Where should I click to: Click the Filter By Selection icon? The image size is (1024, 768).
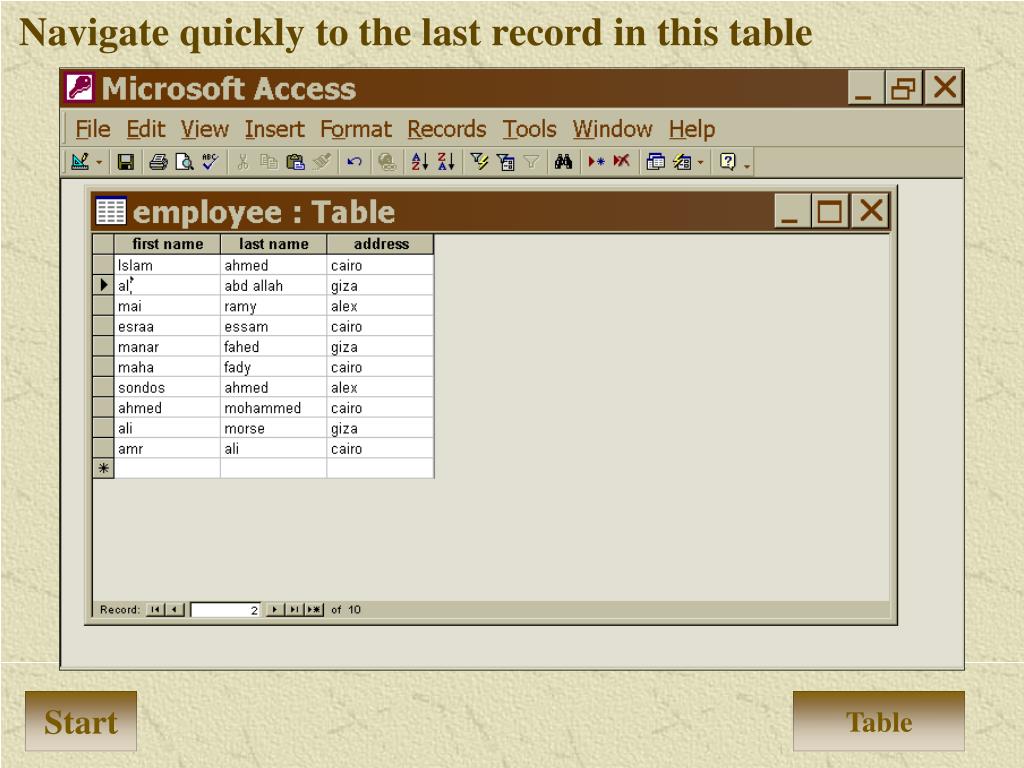480,162
